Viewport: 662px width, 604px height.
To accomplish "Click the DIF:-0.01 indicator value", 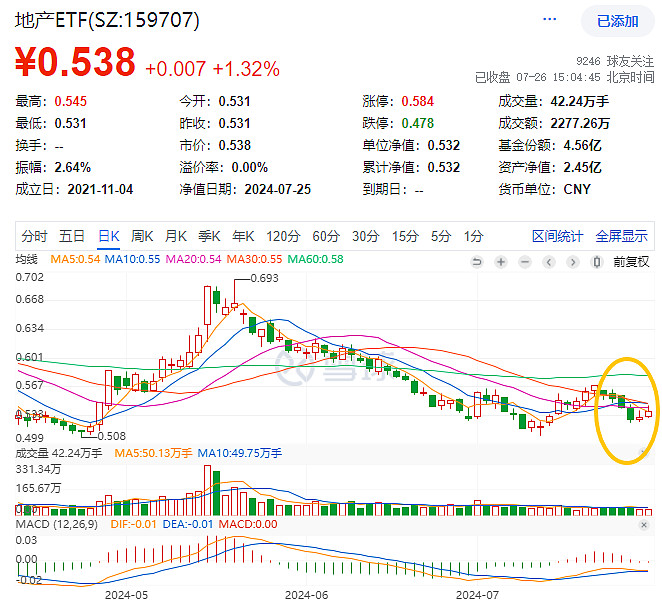I will (133, 525).
